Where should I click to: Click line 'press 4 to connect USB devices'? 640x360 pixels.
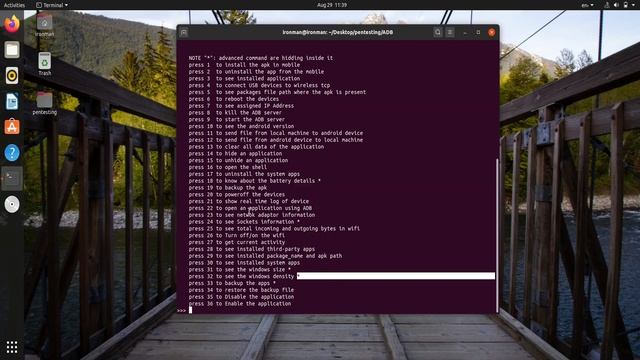[x=259, y=85]
